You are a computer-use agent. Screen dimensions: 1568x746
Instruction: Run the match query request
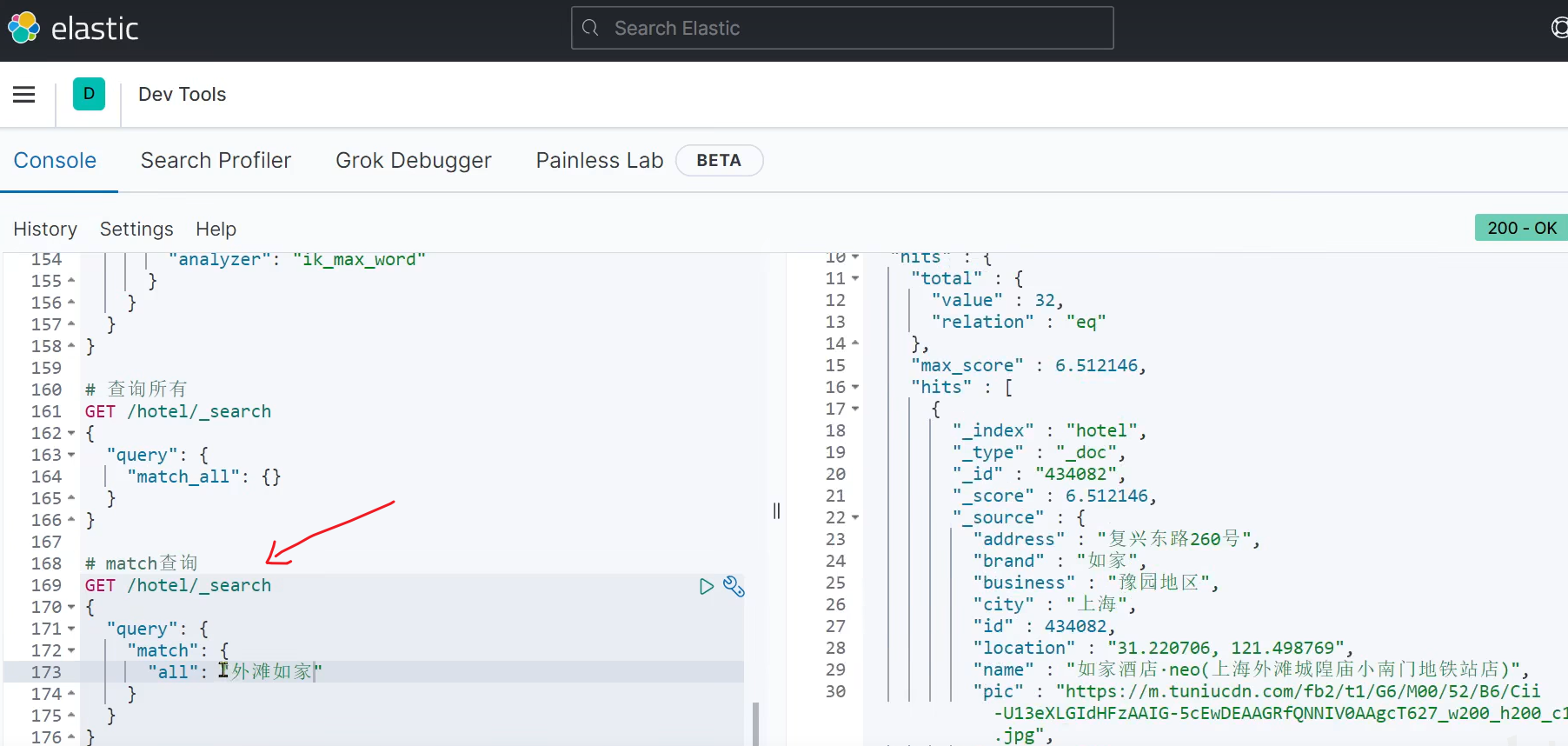click(706, 586)
